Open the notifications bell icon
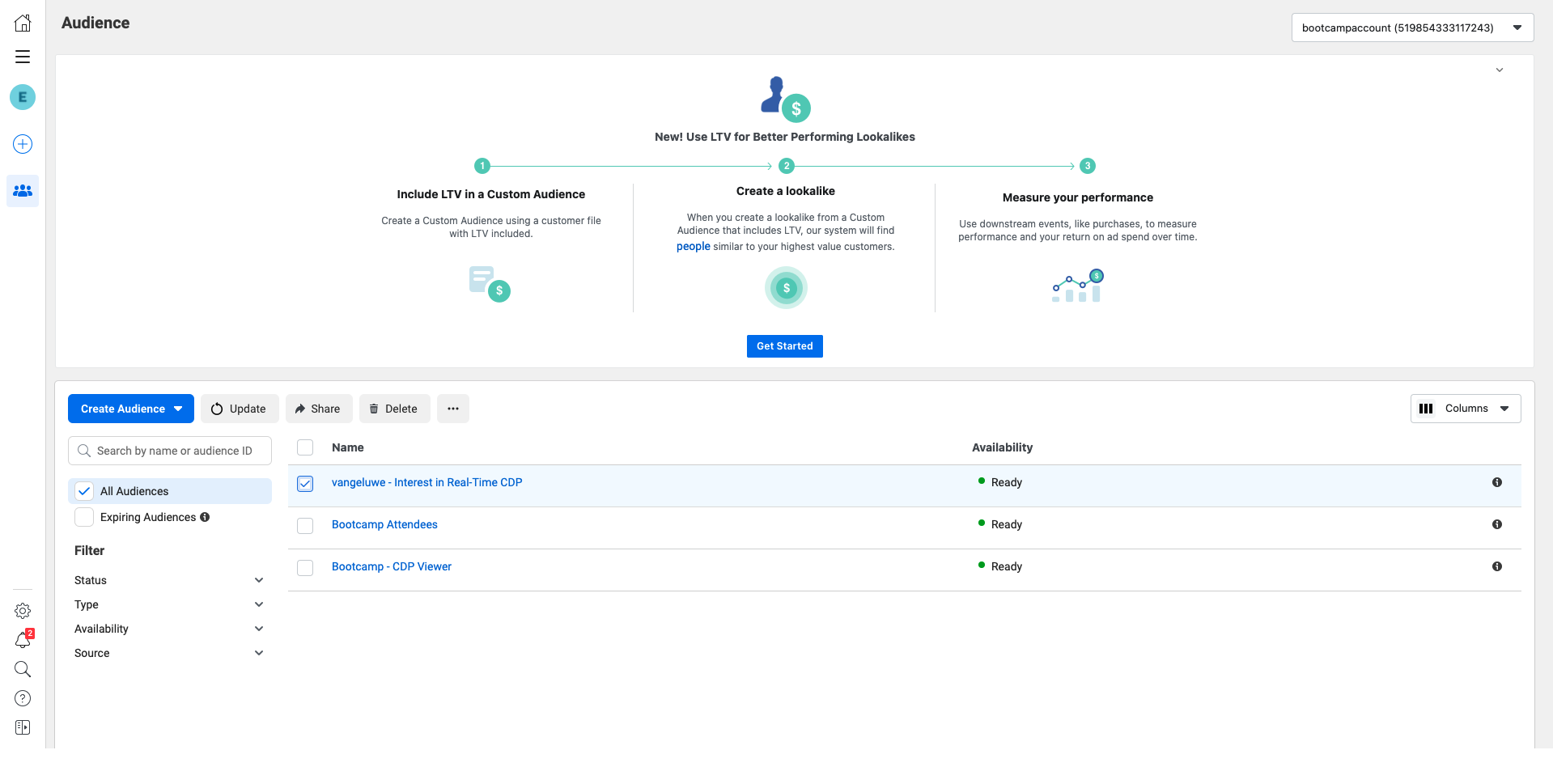The height and width of the screenshot is (784, 1553). [x=23, y=640]
